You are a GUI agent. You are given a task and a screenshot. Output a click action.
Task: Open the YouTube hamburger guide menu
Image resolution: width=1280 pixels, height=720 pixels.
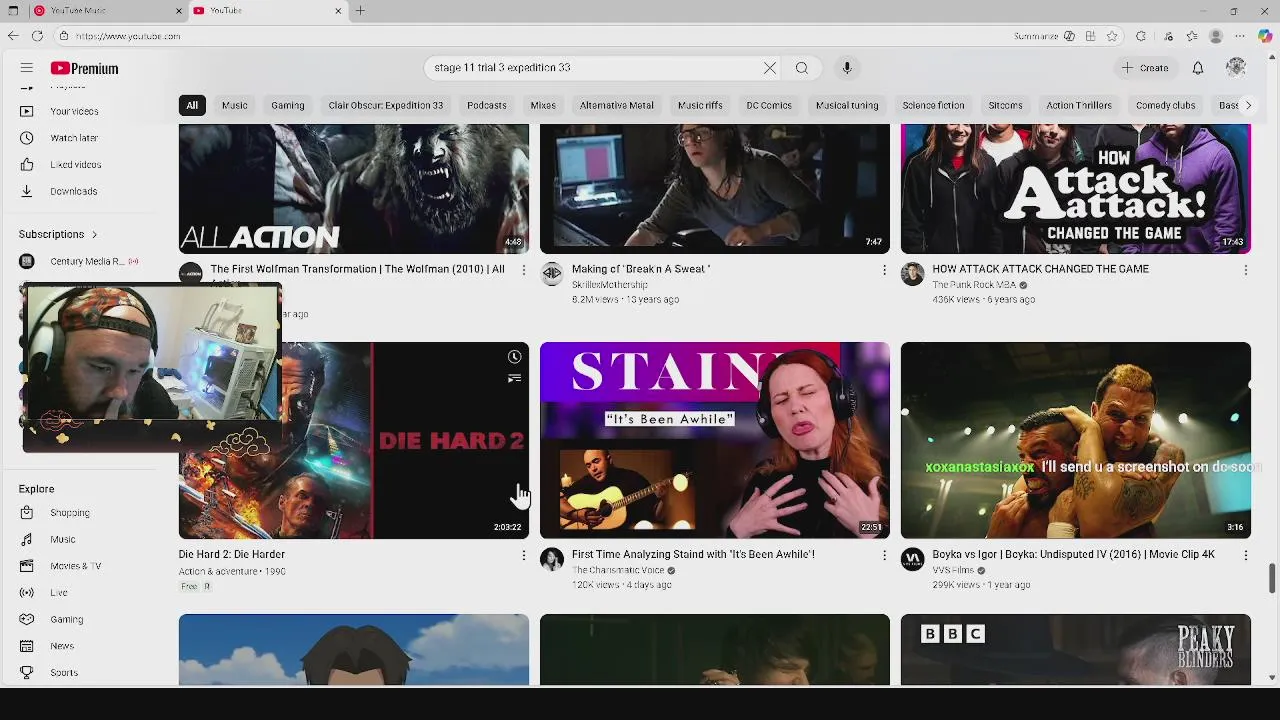pos(27,68)
